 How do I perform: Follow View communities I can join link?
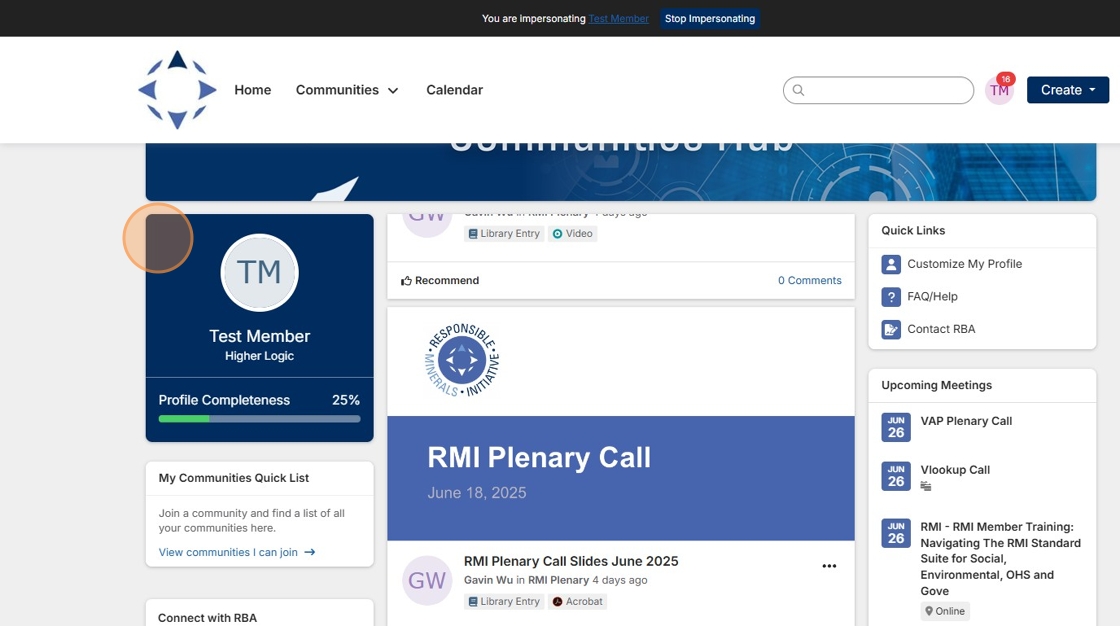228,552
